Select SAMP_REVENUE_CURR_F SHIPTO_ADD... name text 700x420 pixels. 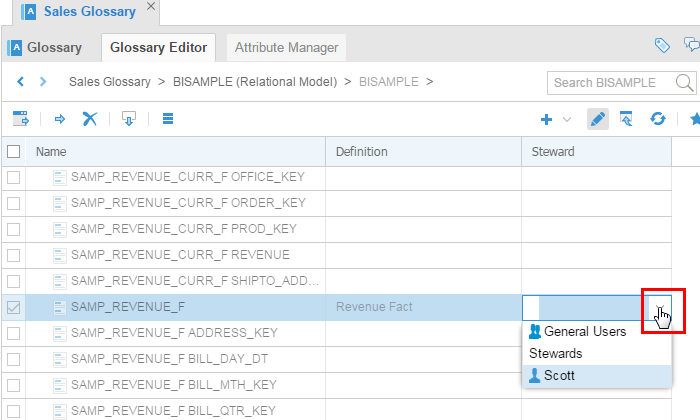(x=195, y=281)
